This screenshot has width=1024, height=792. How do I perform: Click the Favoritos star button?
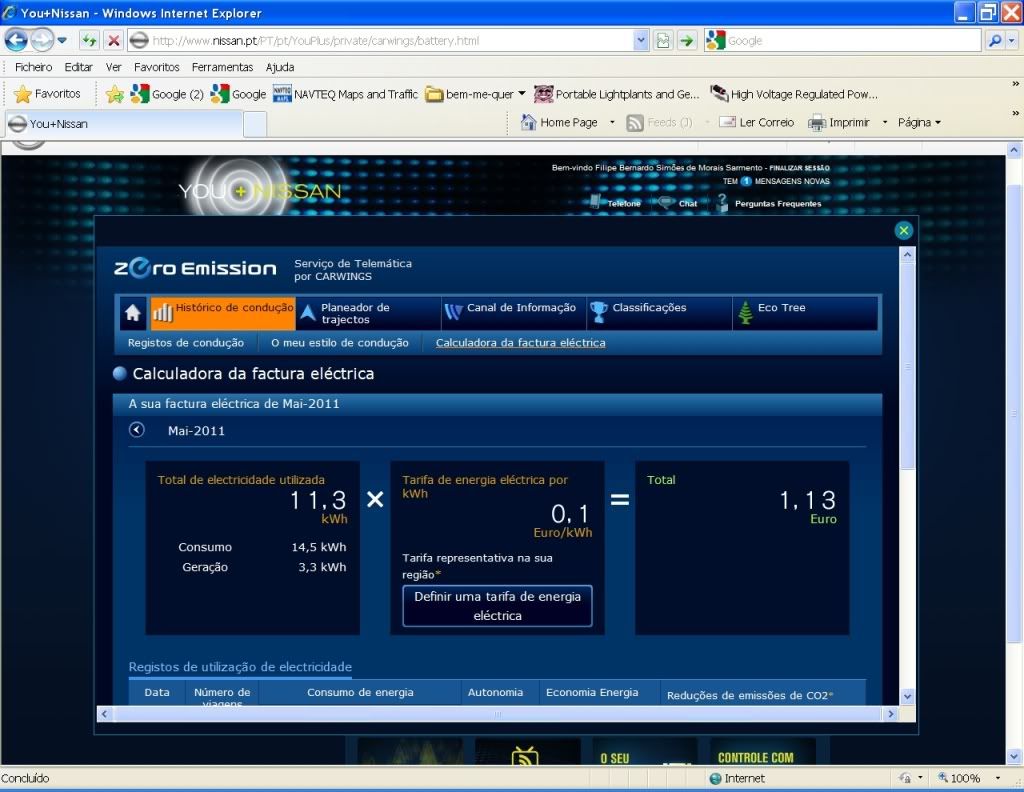click(47, 94)
